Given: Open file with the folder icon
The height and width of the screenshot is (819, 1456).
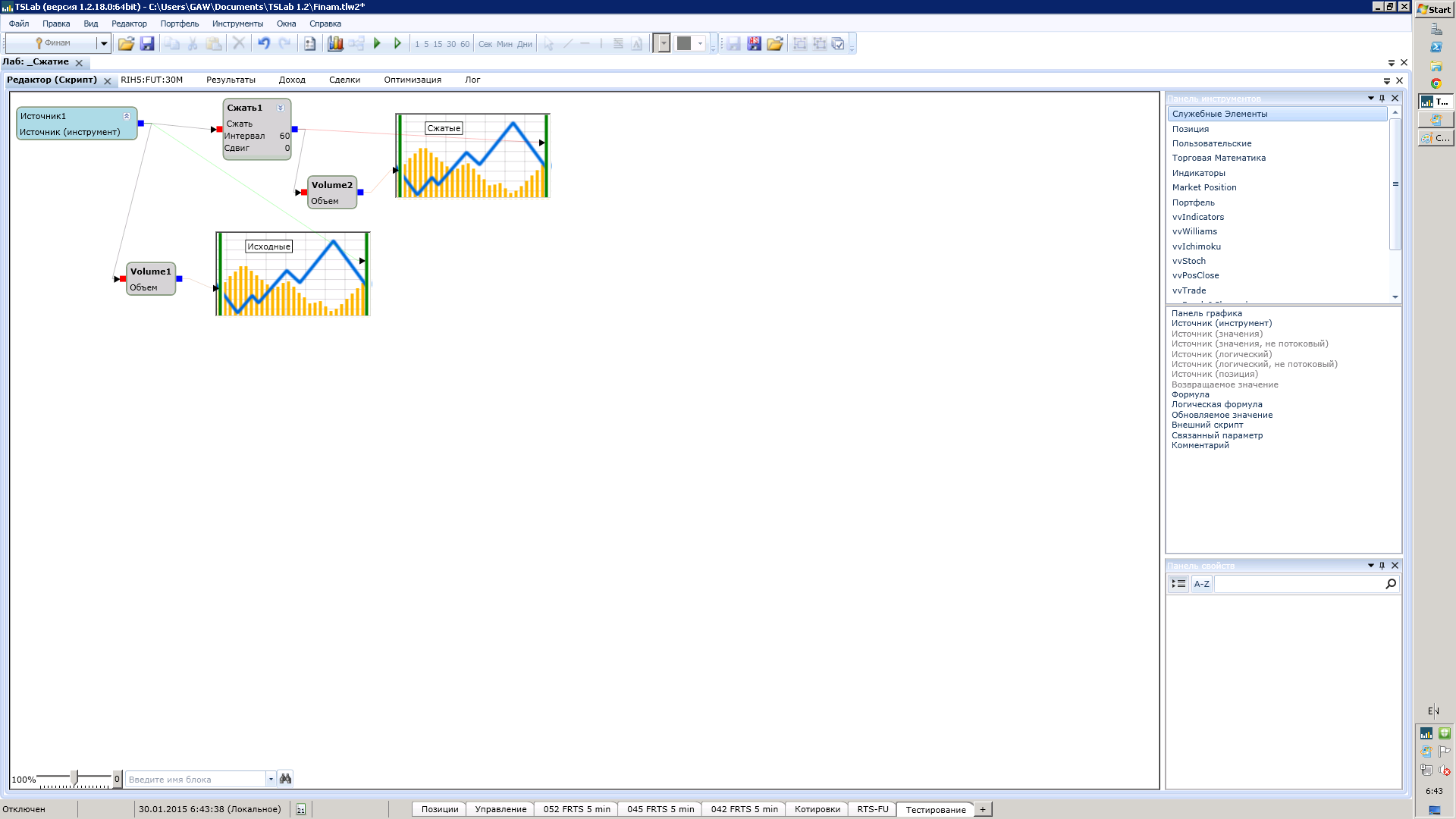Looking at the screenshot, I should pyautogui.click(x=126, y=44).
